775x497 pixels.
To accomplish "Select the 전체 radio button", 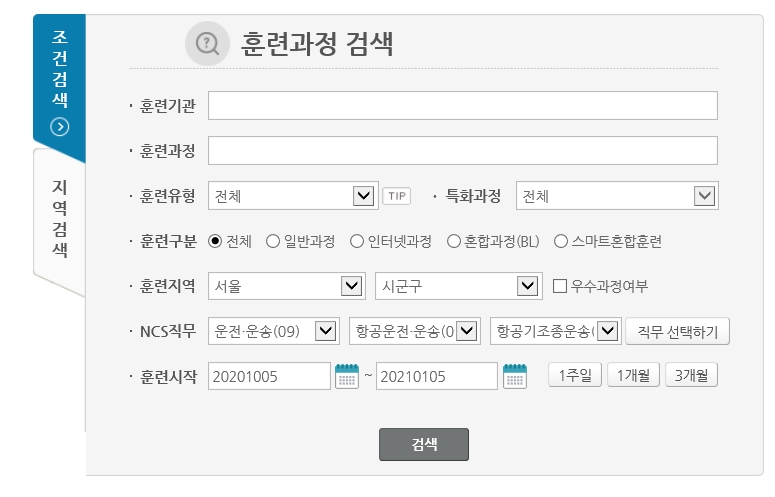I will [215, 241].
